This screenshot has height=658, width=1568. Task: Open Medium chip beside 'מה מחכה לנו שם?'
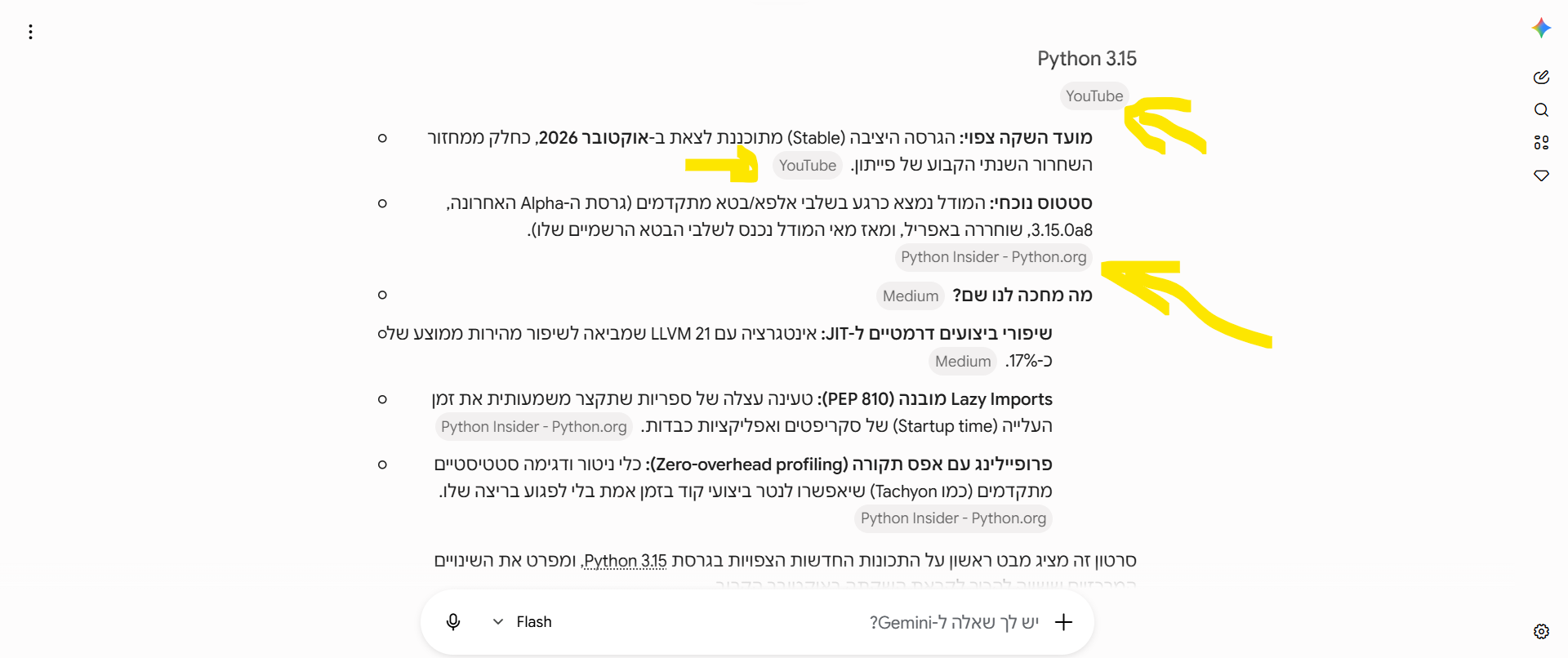(x=911, y=296)
